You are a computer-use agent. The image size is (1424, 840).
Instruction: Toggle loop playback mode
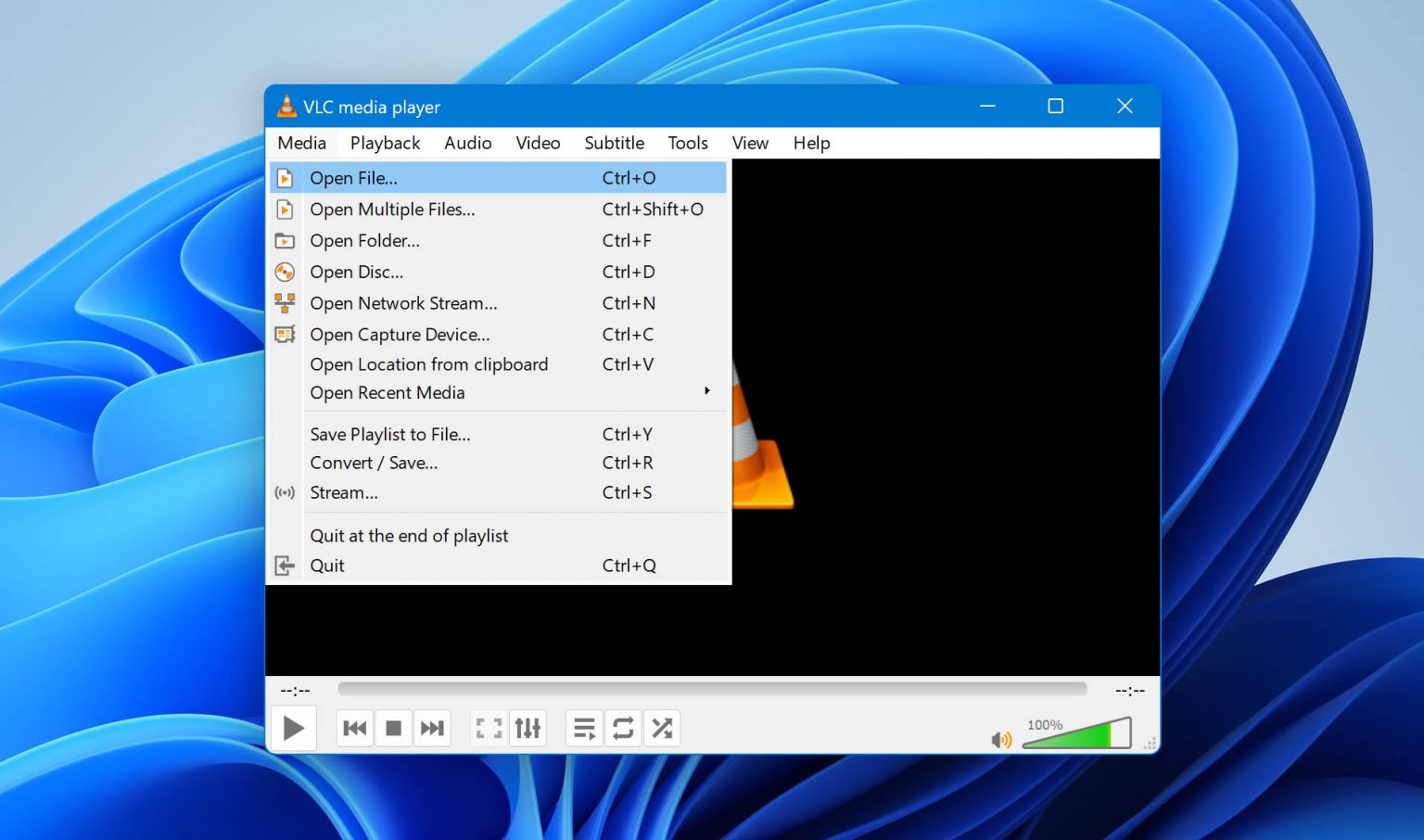623,728
